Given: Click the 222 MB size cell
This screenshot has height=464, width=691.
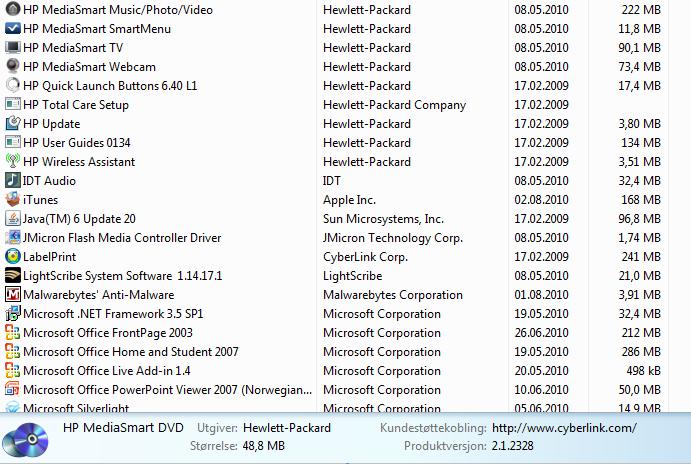Looking at the screenshot, I should tap(641, 9).
